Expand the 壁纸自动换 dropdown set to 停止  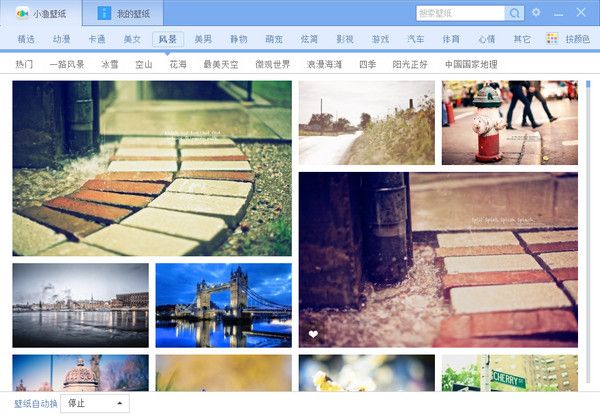tap(95, 403)
